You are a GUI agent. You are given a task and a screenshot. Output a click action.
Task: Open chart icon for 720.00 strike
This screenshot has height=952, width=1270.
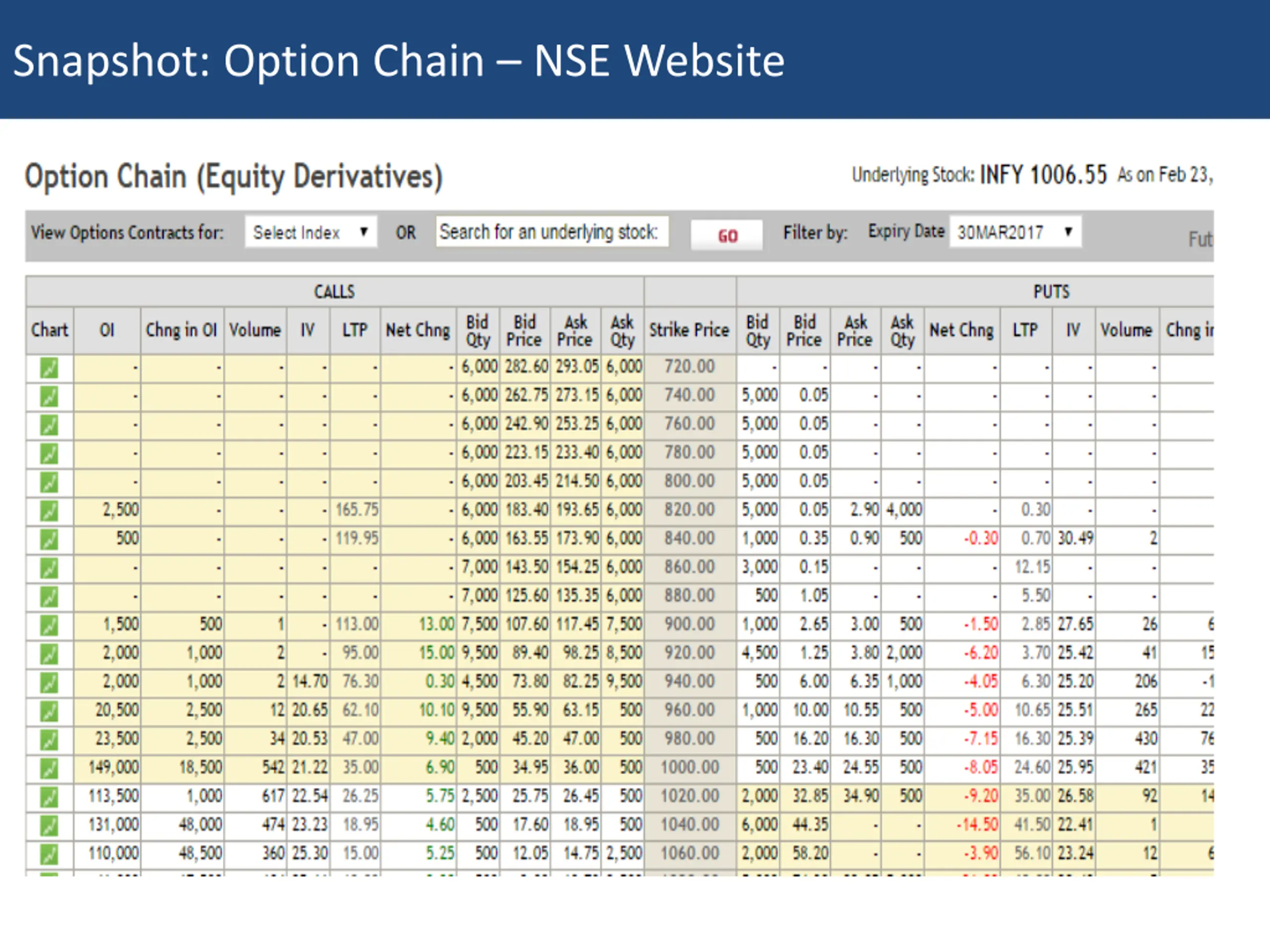[x=49, y=368]
